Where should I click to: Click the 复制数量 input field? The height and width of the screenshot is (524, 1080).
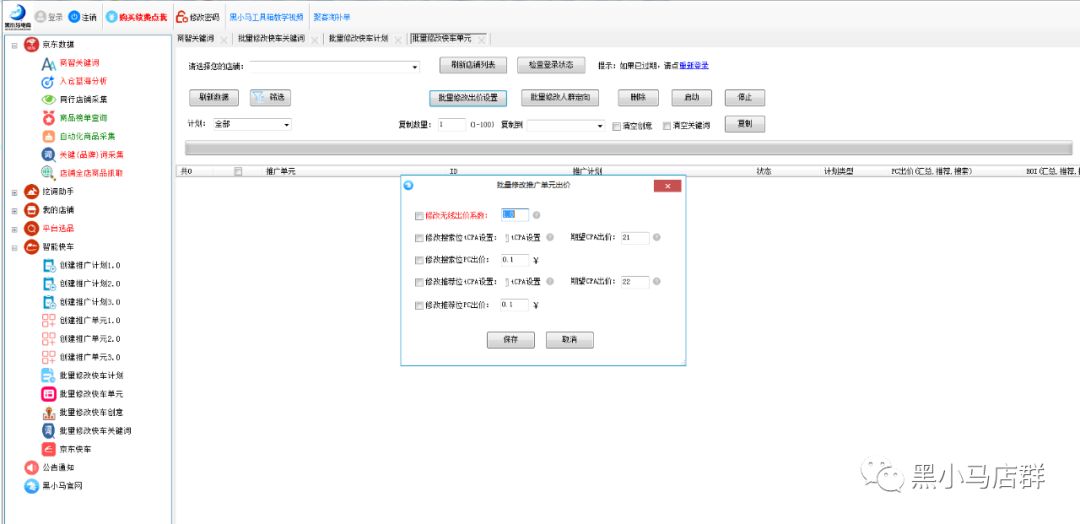click(452, 125)
